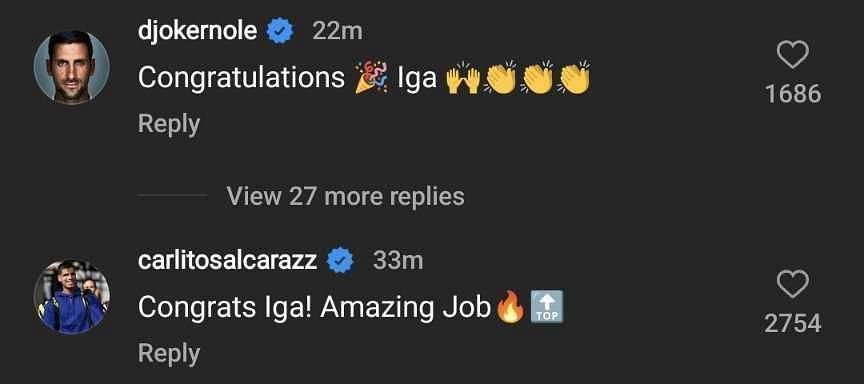The width and height of the screenshot is (864, 384).
Task: Click the TOP arrow emoji in Alcaraz's comment
Action: [x=547, y=306]
